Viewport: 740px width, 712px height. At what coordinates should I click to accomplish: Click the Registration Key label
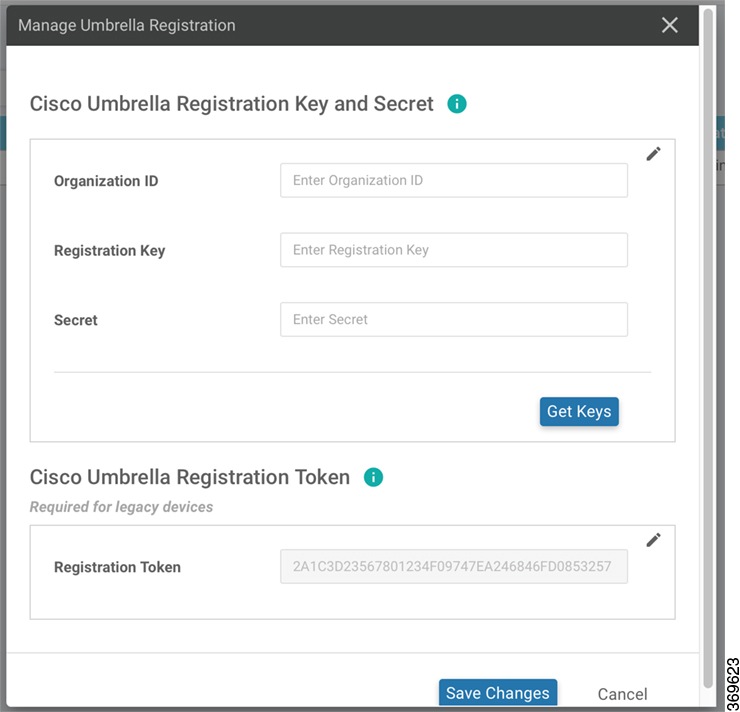coord(109,251)
